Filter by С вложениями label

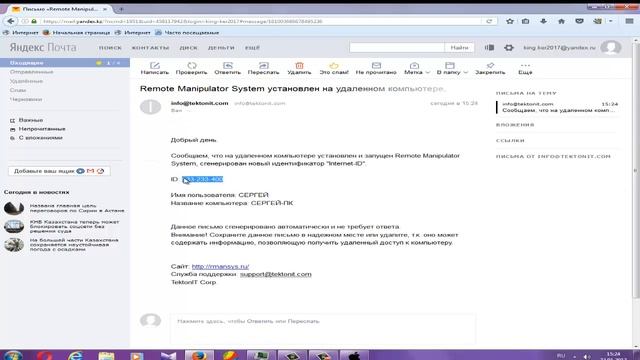tap(40, 138)
